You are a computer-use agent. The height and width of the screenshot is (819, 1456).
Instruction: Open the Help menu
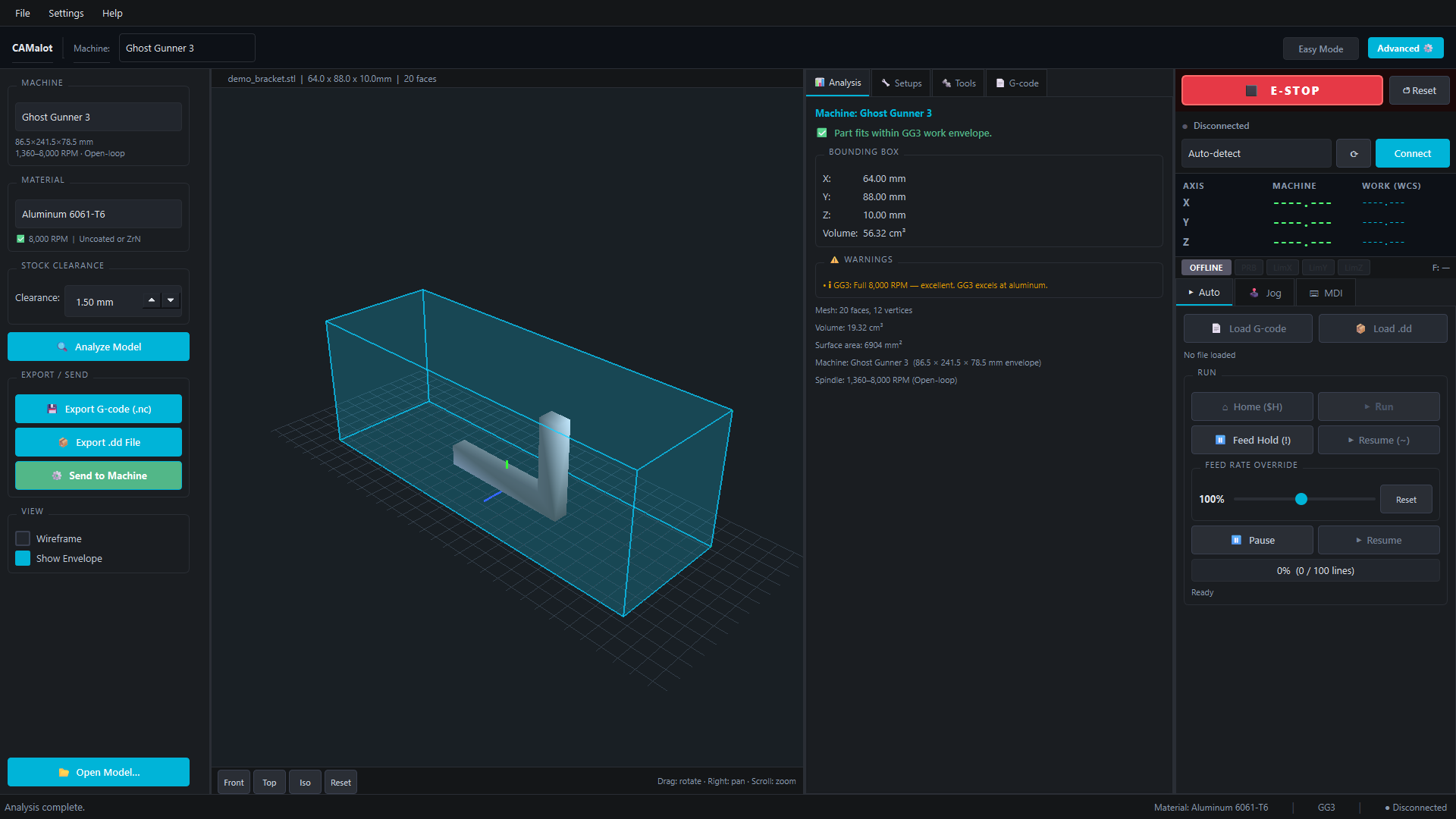click(x=112, y=13)
